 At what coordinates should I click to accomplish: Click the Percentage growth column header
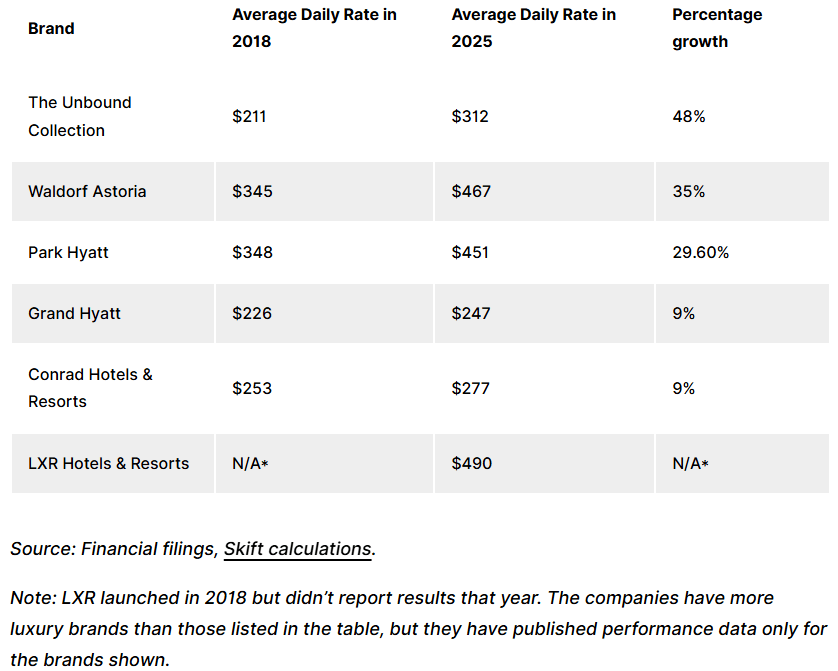pyautogui.click(x=716, y=28)
